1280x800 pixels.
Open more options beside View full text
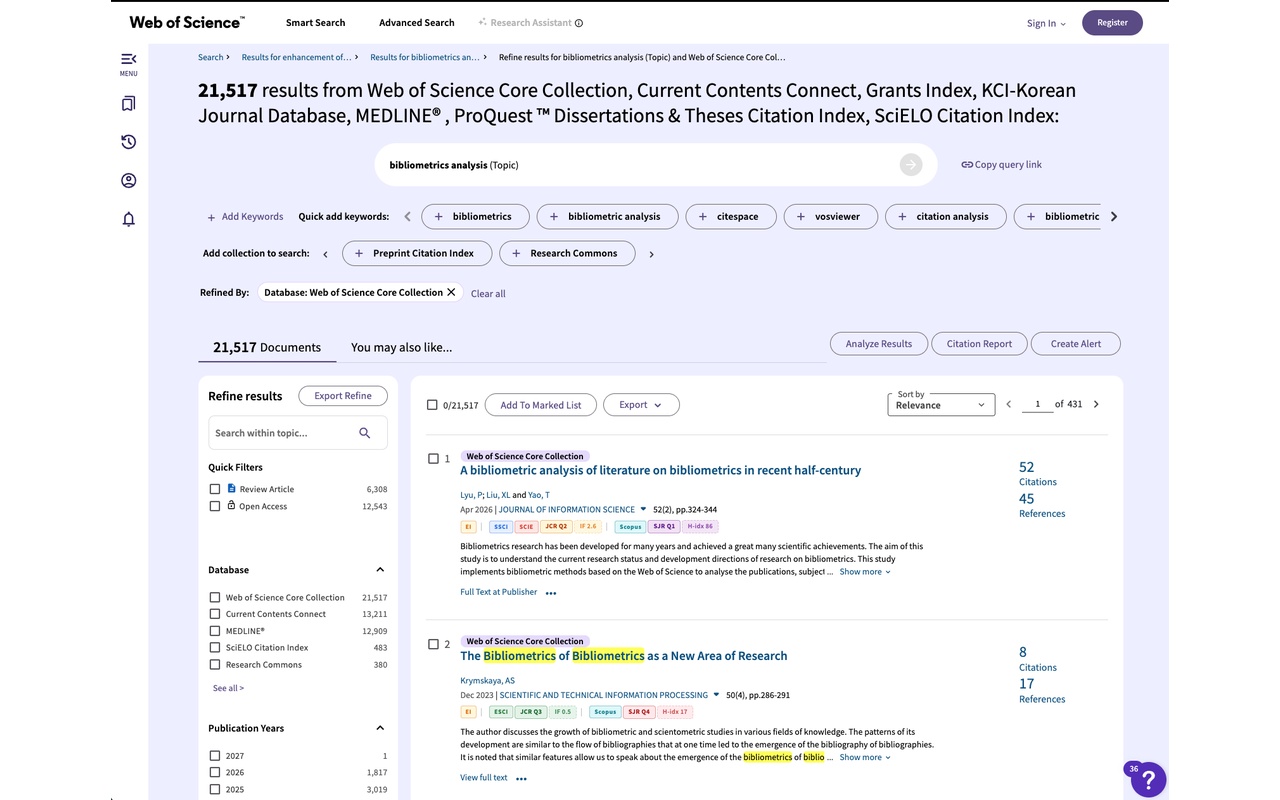(x=521, y=778)
